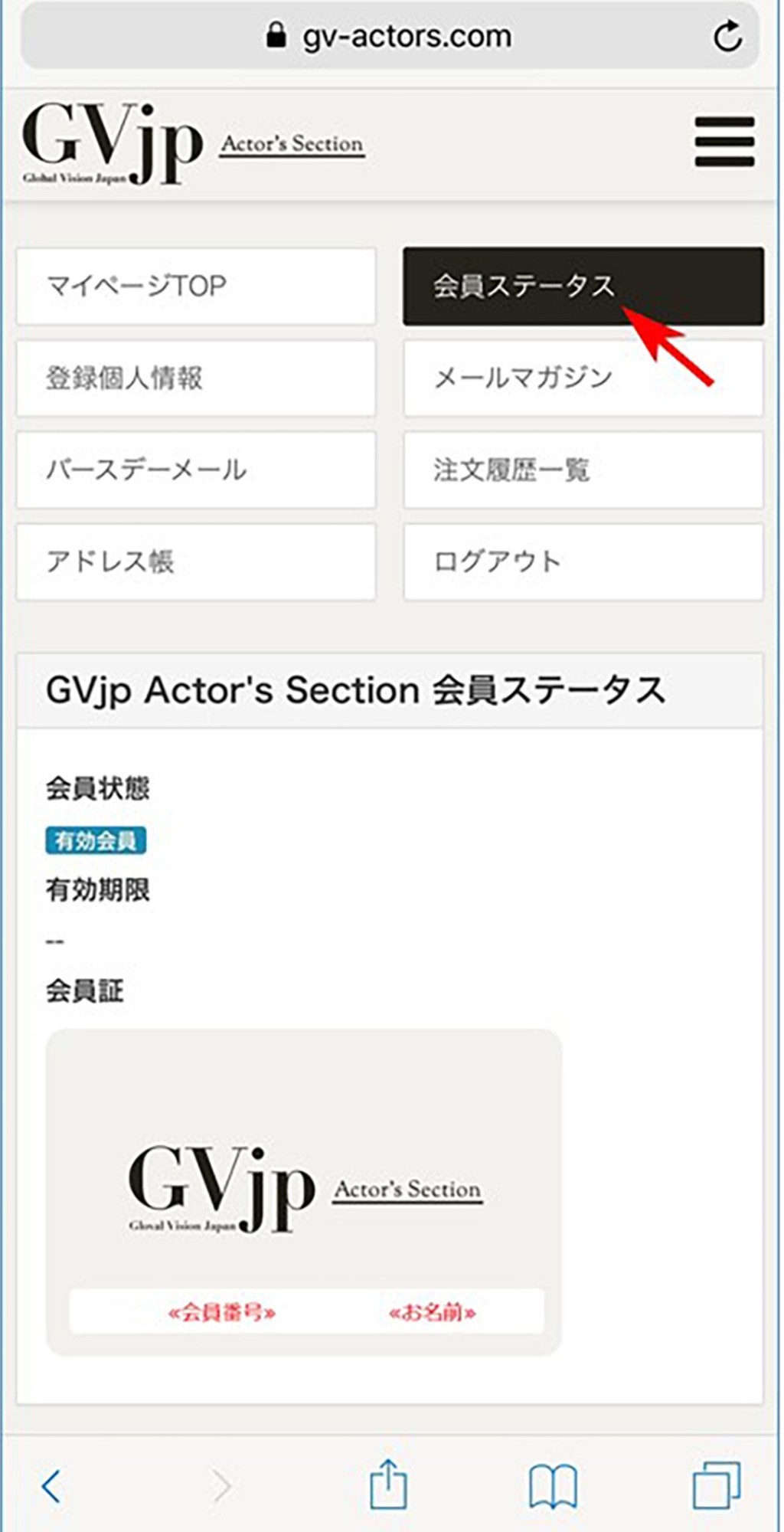Image resolution: width=784 pixels, height=1532 pixels.
Task: Tap the browser forward arrow
Action: (221, 1486)
